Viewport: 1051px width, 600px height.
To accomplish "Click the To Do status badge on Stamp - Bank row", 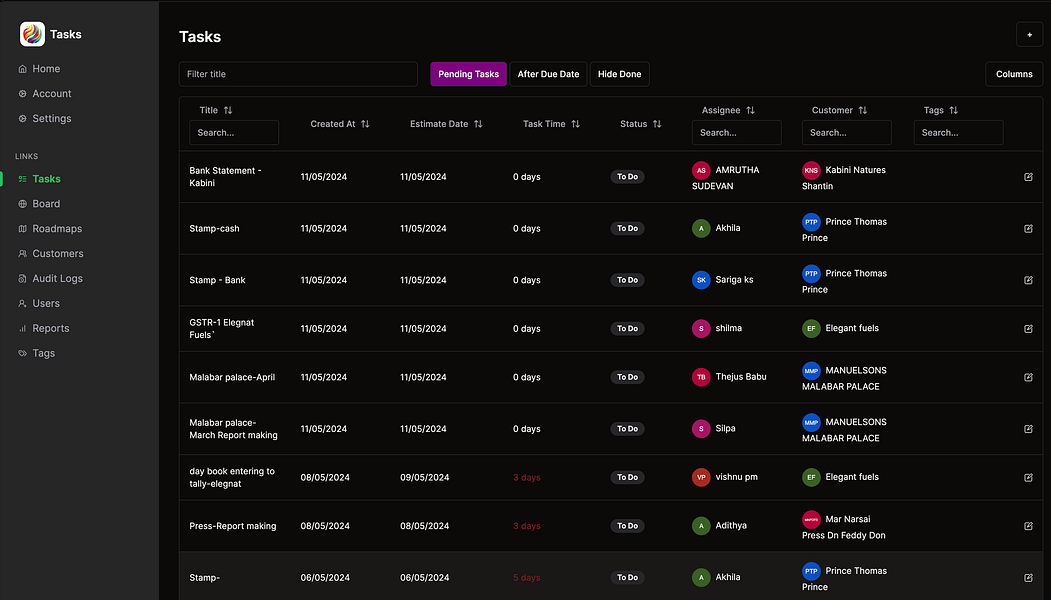I will [x=627, y=280].
